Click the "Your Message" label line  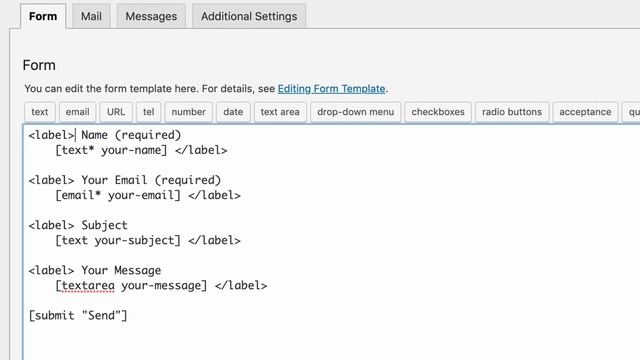(95, 270)
